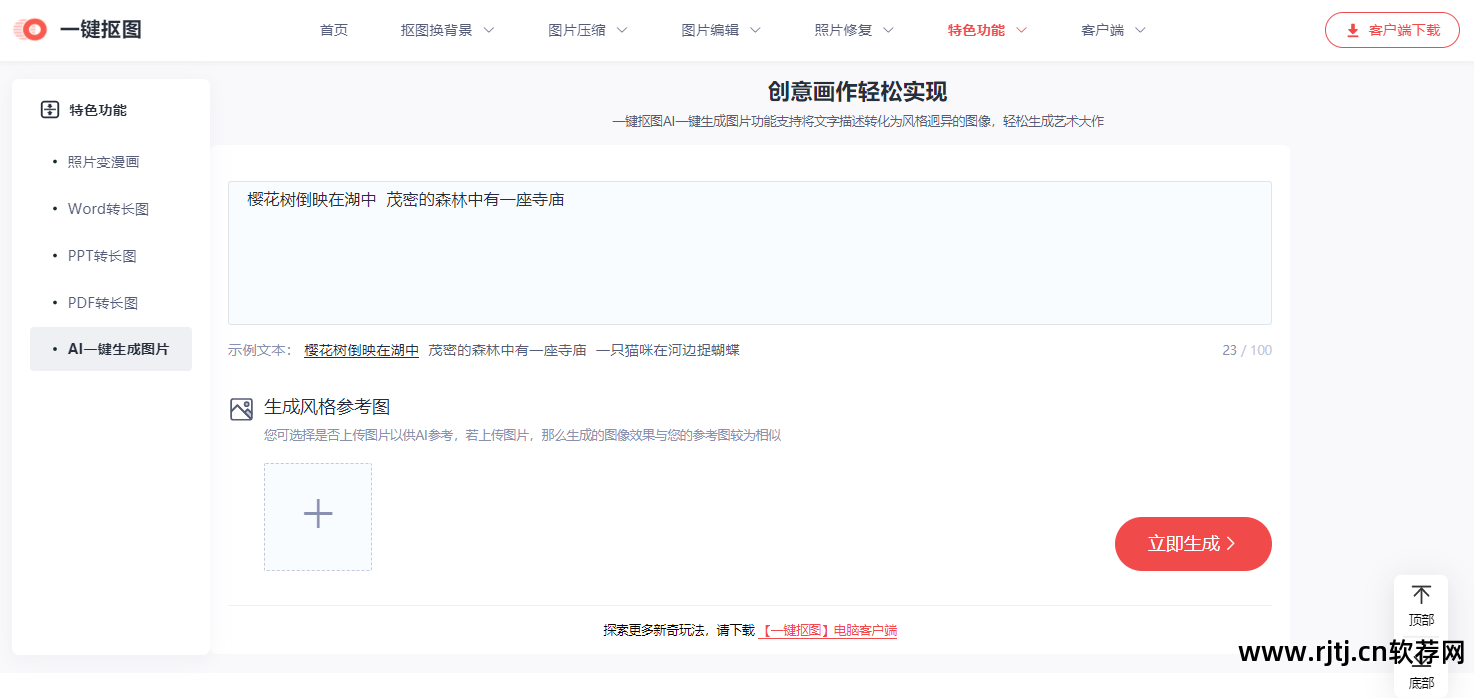Select the 特色功能 sidebar panel icon
The image size is (1474, 698).
[x=49, y=110]
